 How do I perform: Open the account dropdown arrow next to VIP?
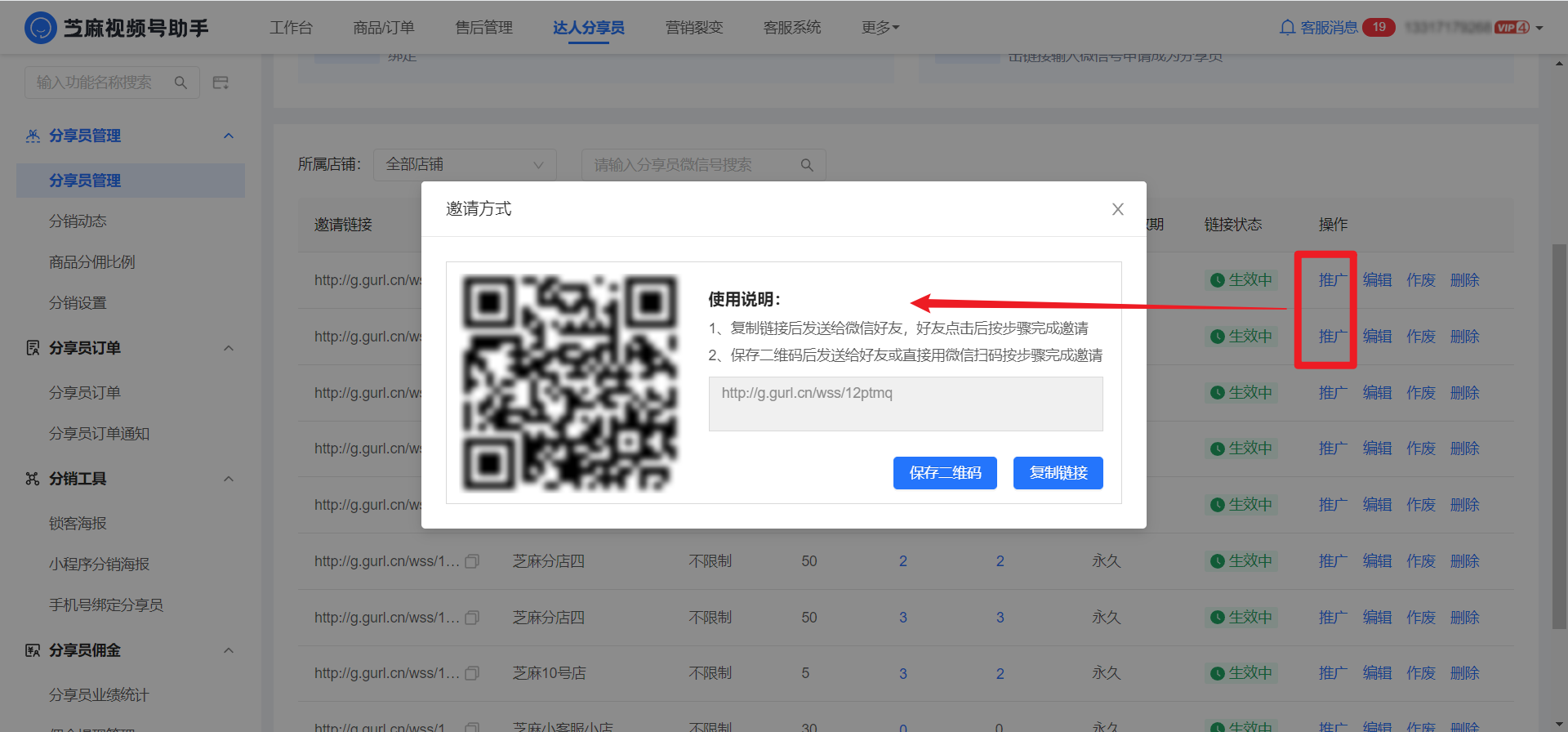[x=1539, y=28]
